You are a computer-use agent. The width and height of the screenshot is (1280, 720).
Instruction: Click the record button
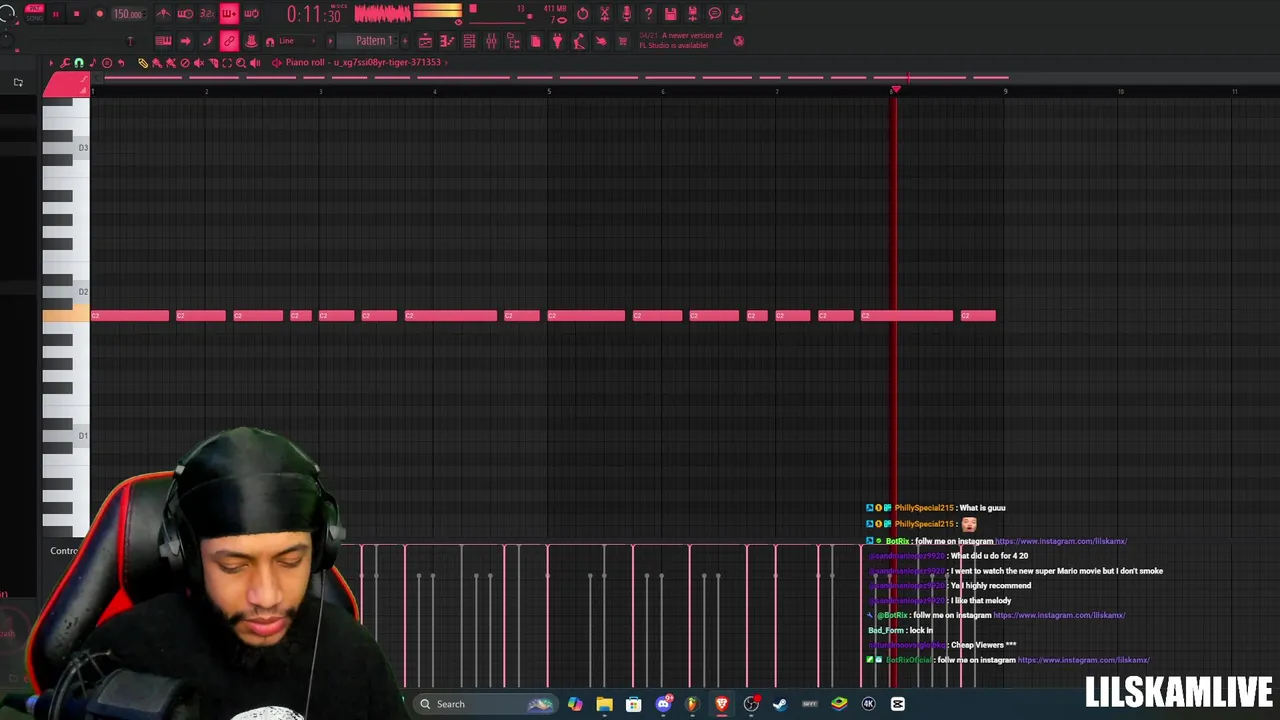pos(99,14)
